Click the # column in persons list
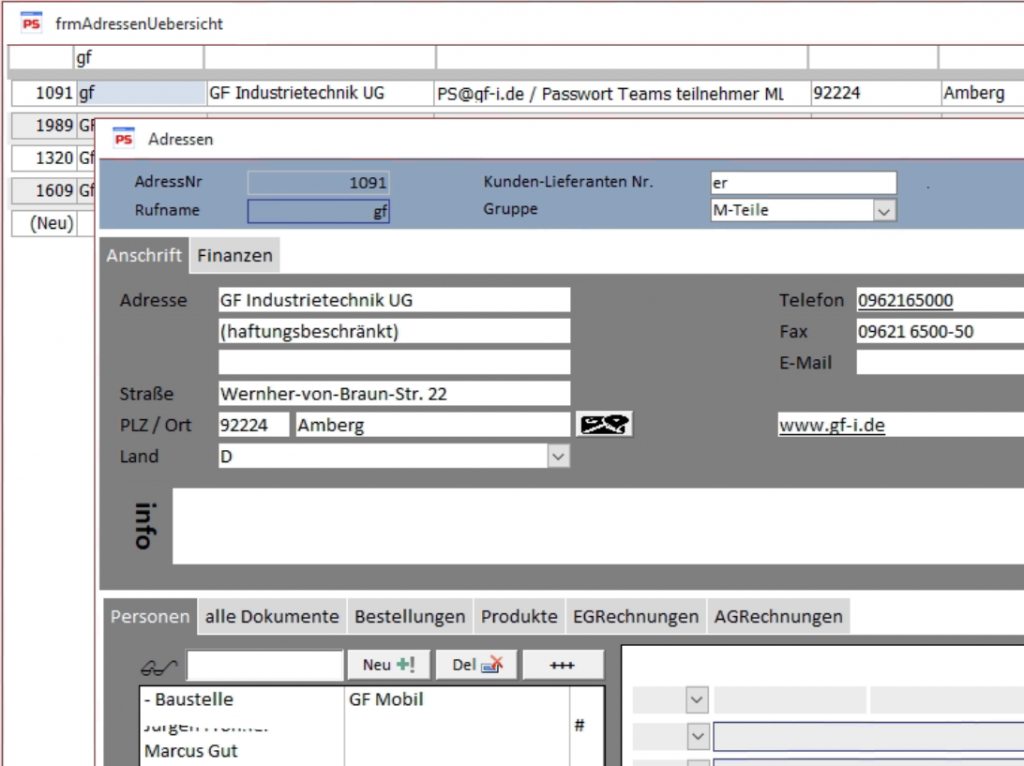The image size is (1024, 766). pos(579,725)
